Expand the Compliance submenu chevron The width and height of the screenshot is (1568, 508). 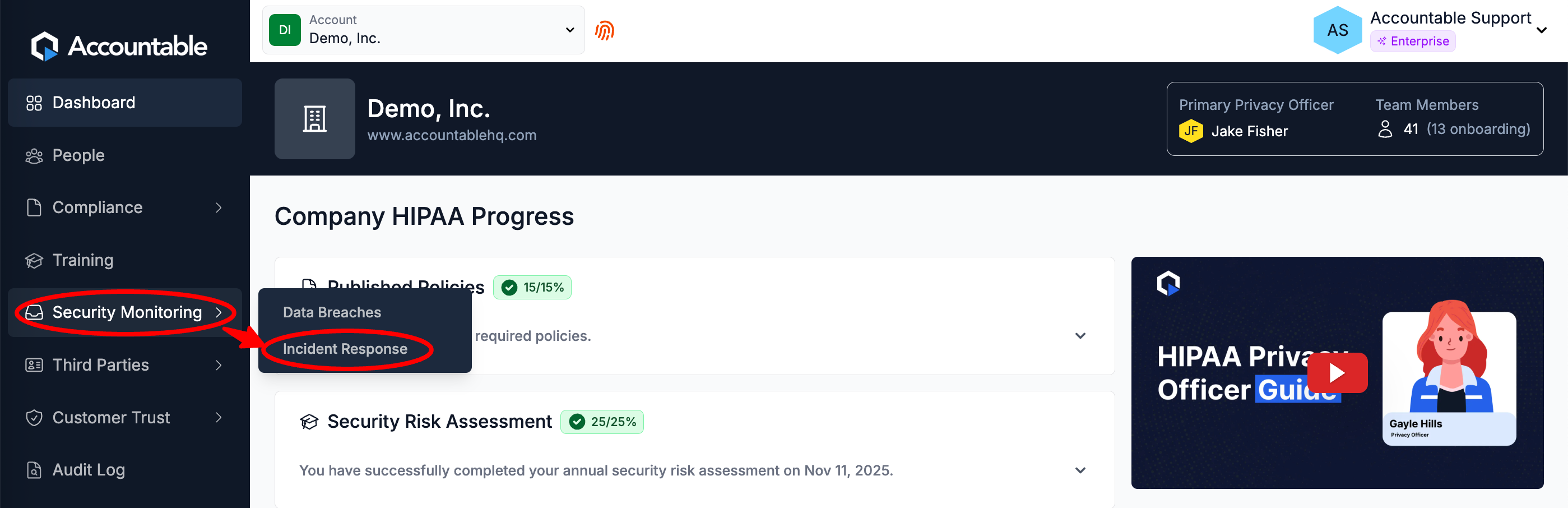(x=219, y=207)
